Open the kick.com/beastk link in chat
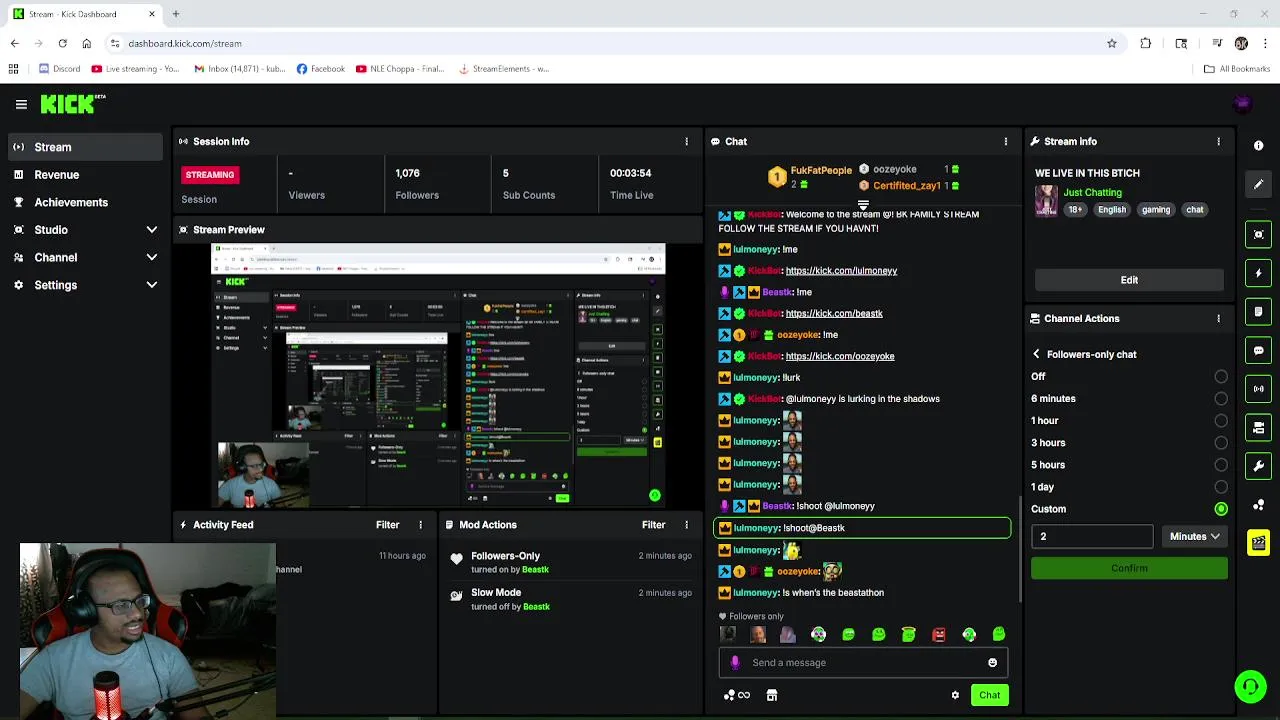Viewport: 1280px width, 720px height. [x=834, y=313]
